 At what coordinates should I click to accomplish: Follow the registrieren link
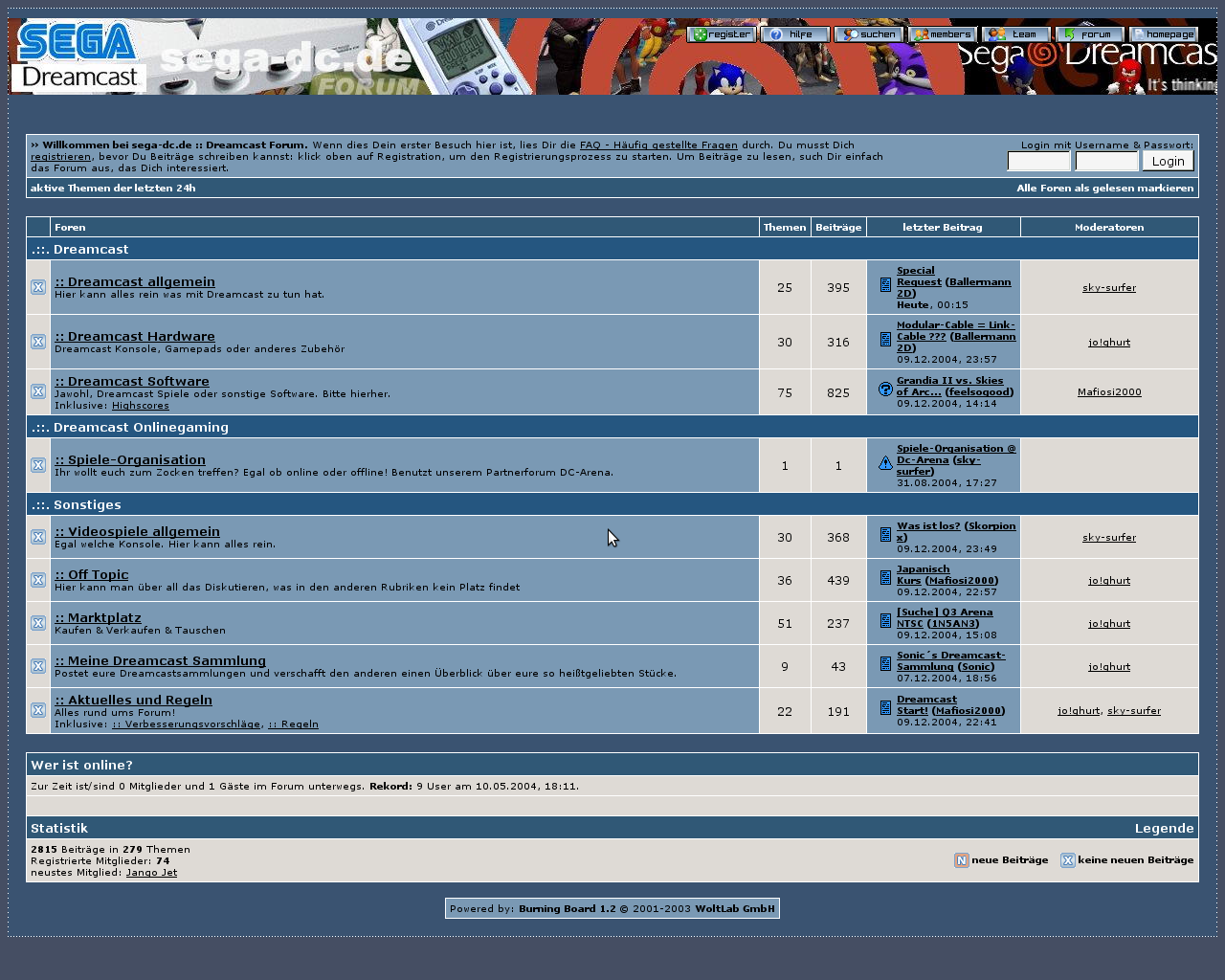(60, 157)
